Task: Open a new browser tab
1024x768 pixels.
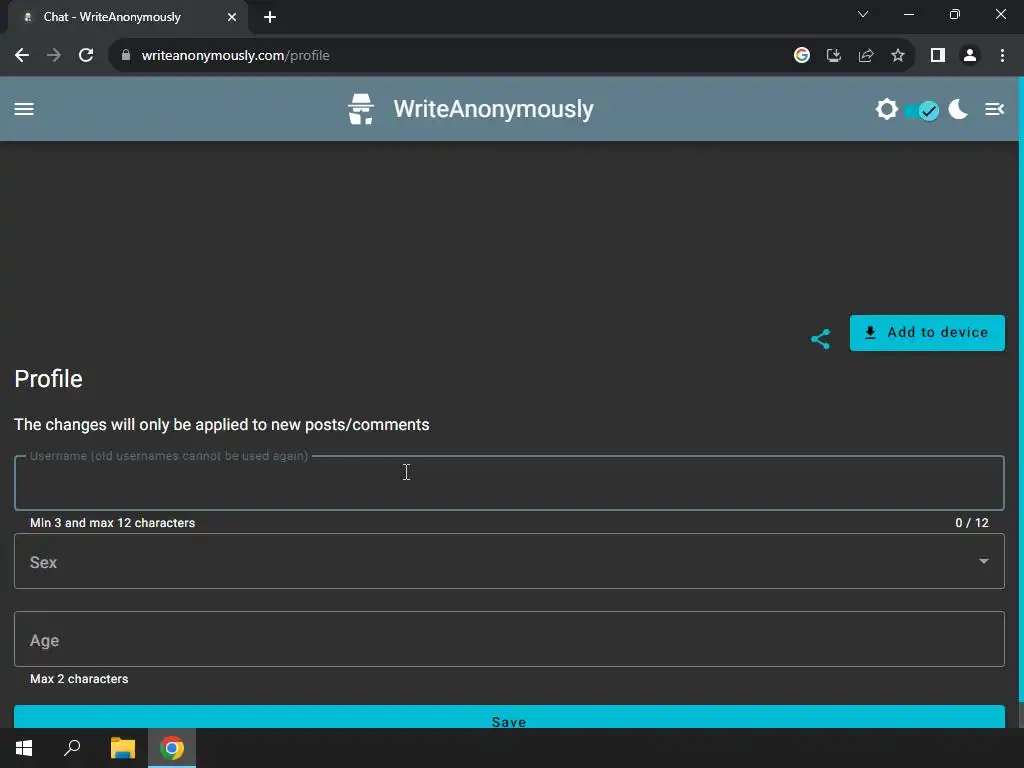Action: point(270,17)
